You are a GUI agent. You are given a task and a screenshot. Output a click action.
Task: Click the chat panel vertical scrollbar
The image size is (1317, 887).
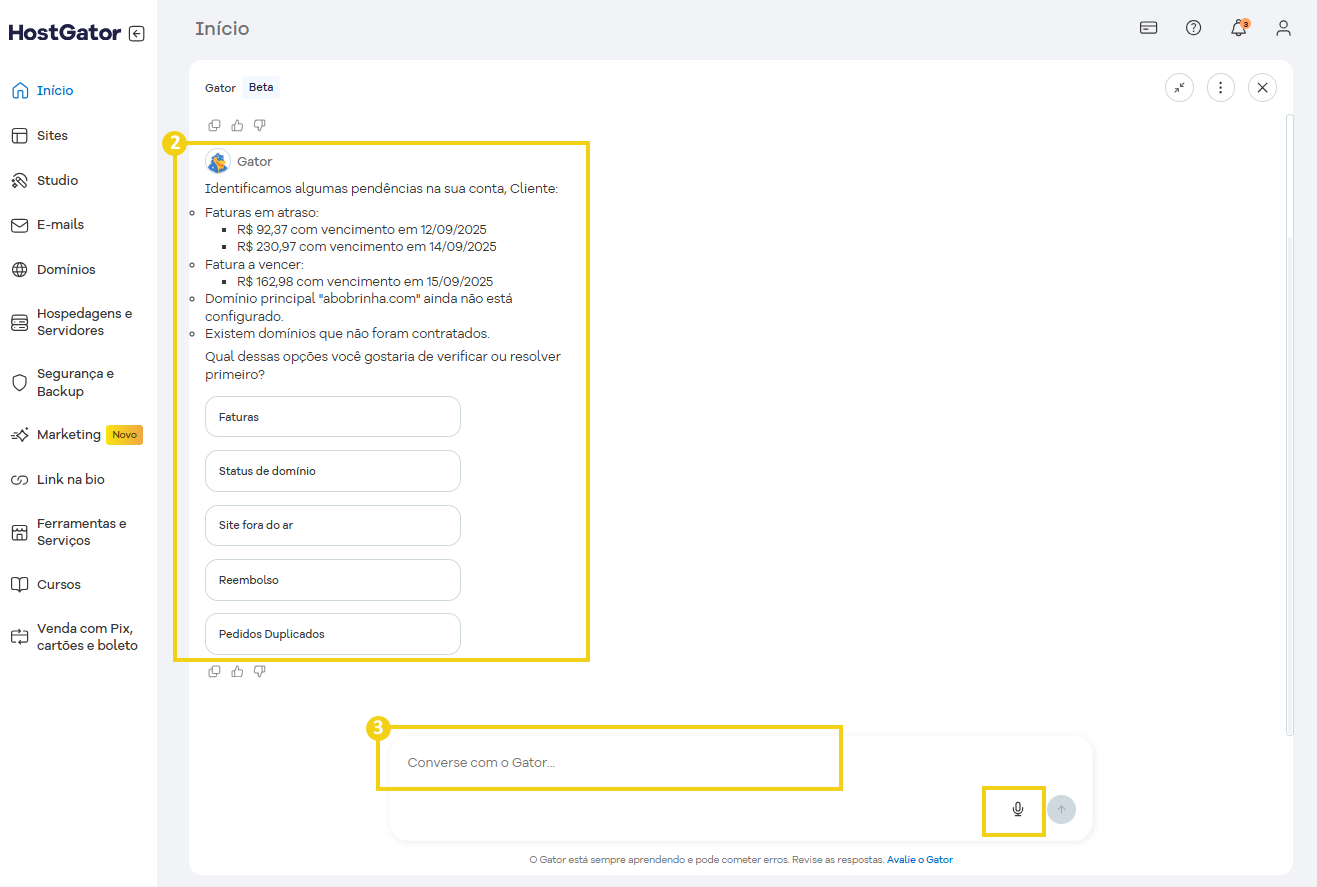[1289, 400]
